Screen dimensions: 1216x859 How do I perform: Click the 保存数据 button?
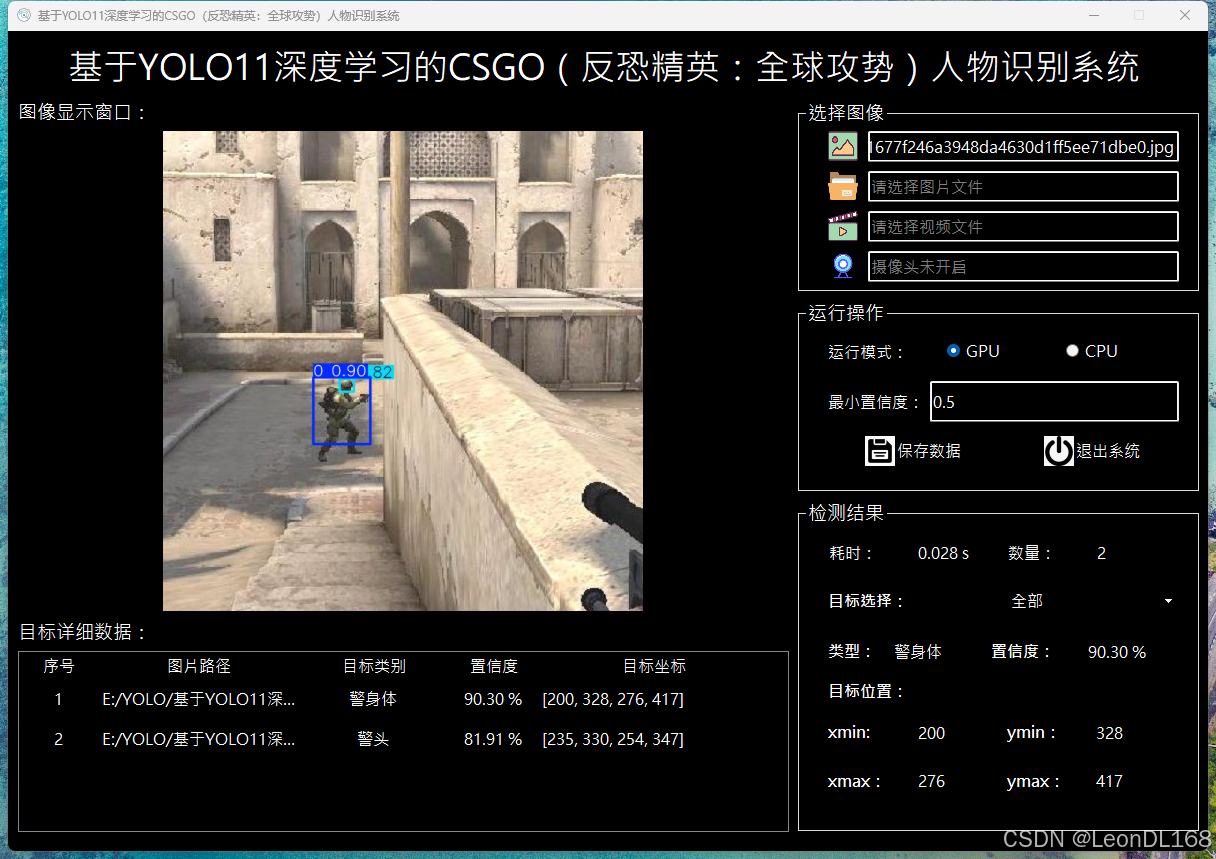click(913, 451)
